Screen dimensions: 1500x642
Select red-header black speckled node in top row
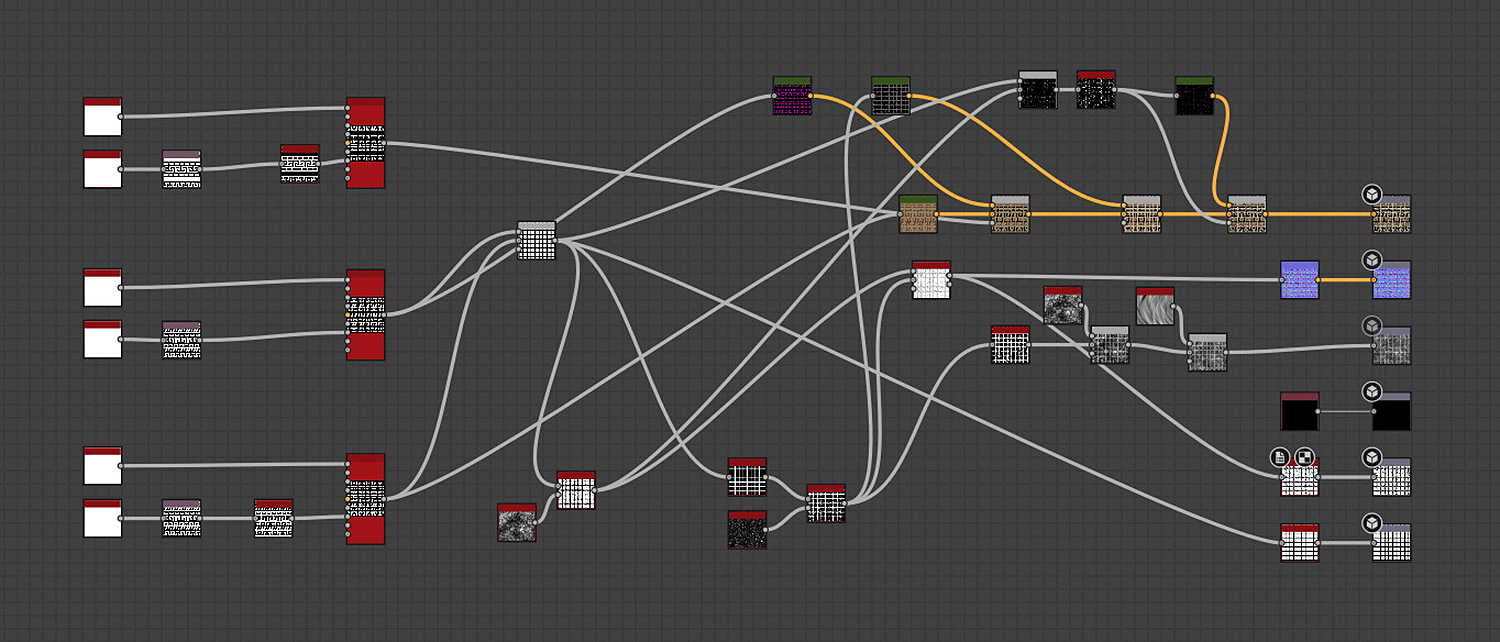coord(1096,90)
